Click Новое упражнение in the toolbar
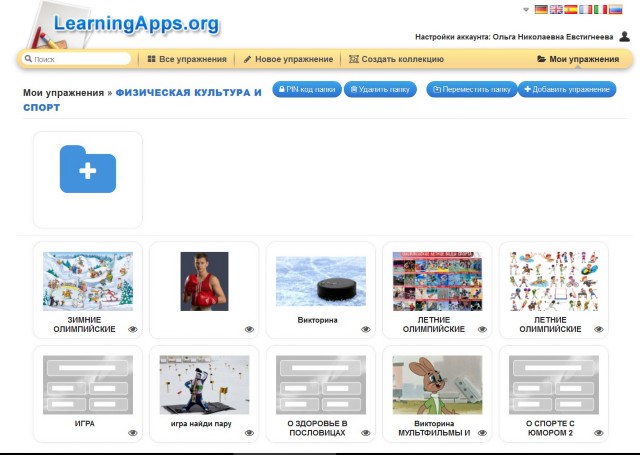 click(x=288, y=59)
